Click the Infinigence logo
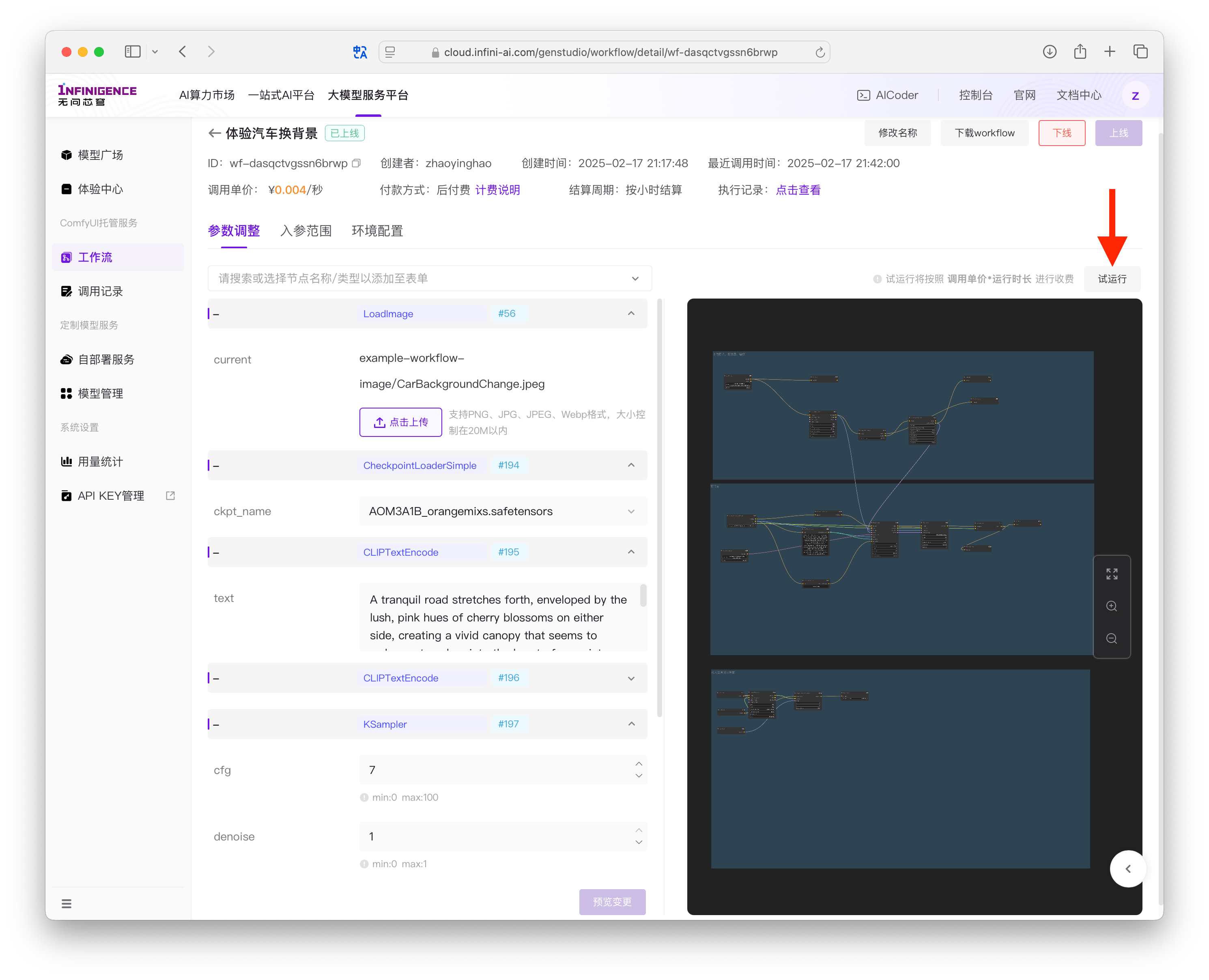Viewport: 1209px width, 980px height. click(x=97, y=95)
